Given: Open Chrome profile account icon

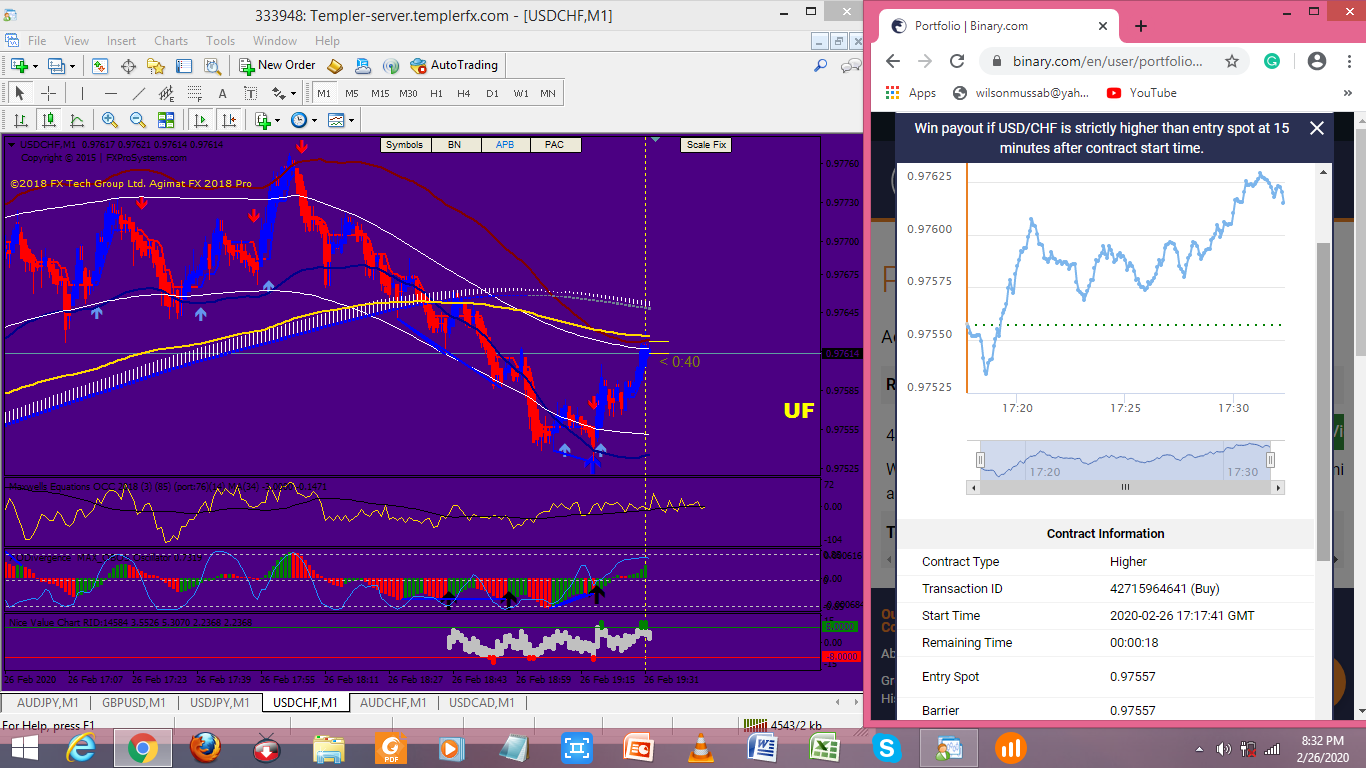Looking at the screenshot, I should (1317, 61).
